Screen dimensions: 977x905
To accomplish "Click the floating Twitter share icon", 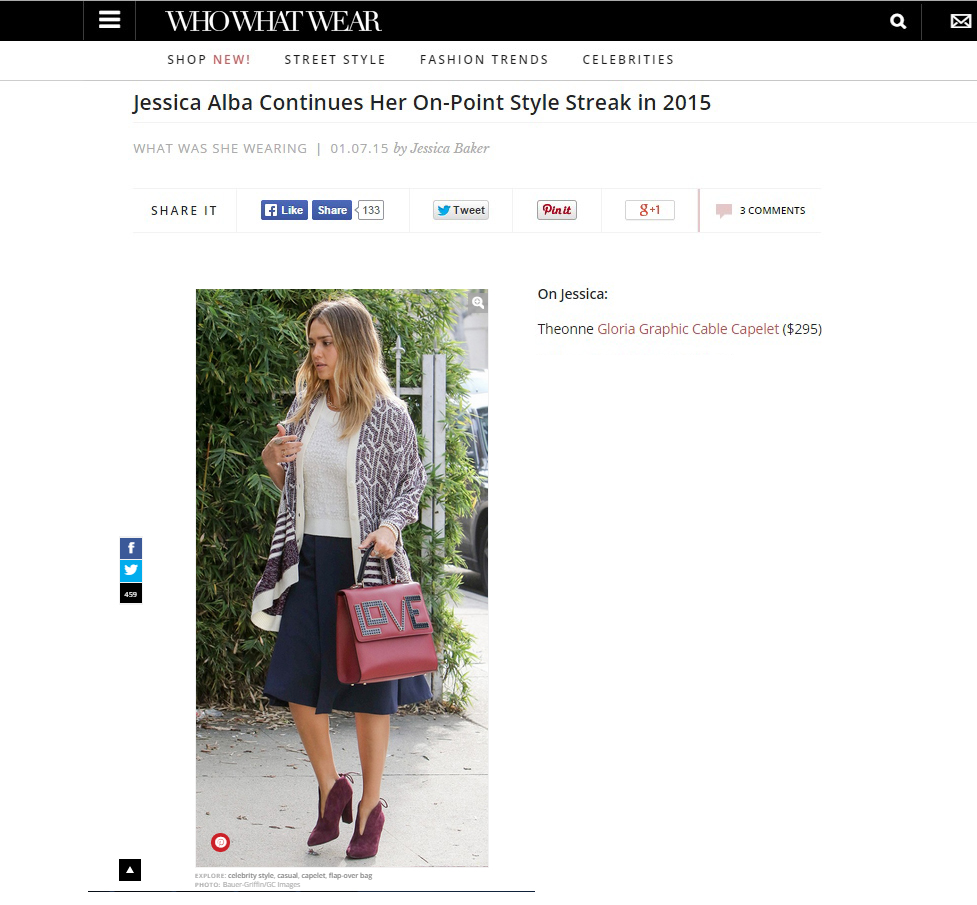I will click(x=131, y=570).
